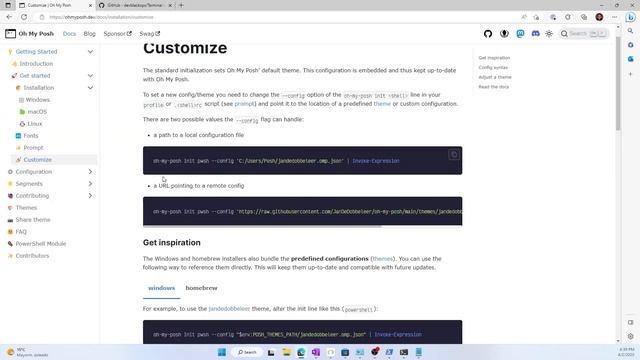This screenshot has height=360, width=640.
Task: Expand the Segments sidebar category
Action: point(90,184)
